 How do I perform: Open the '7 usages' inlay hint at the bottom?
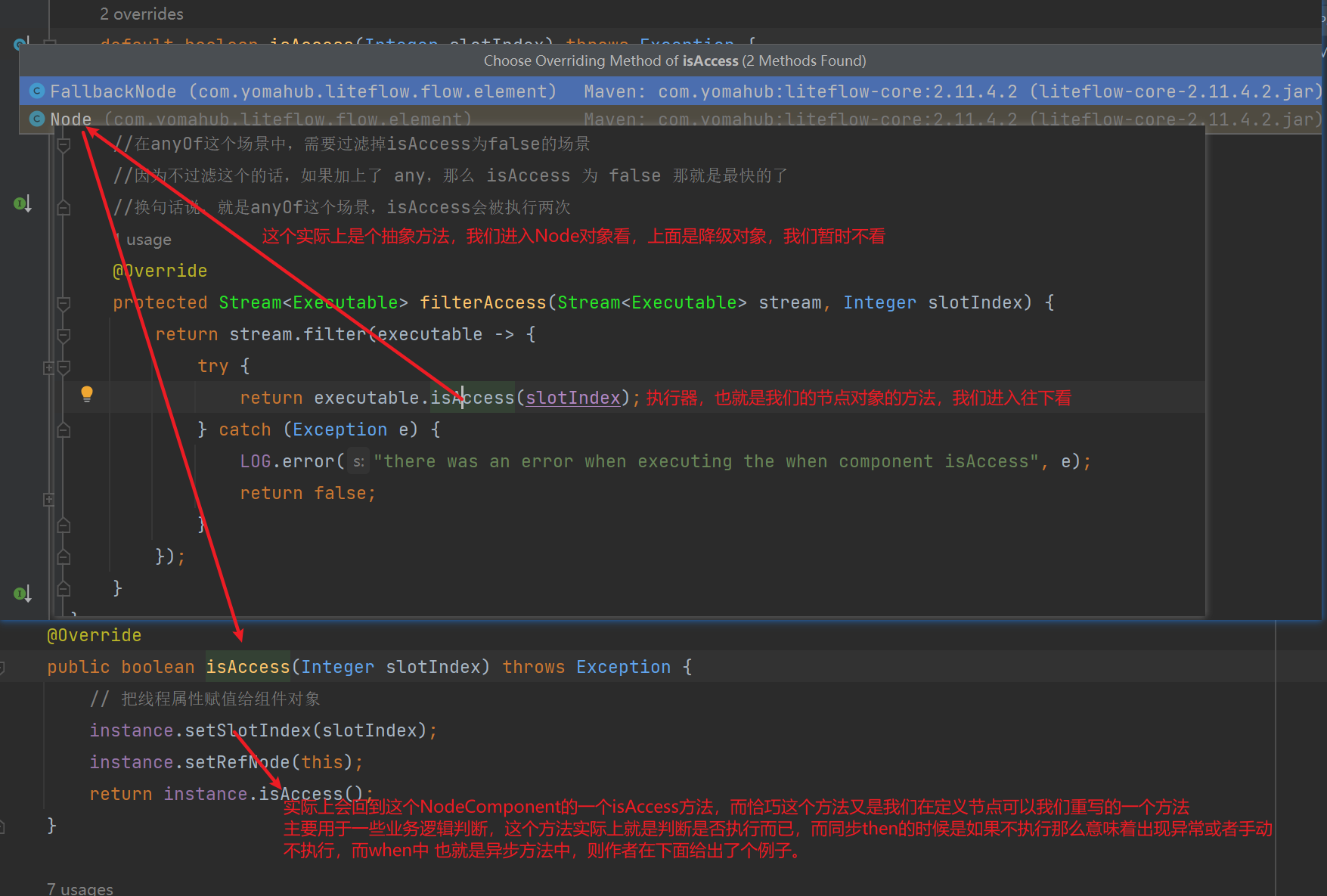point(79,887)
